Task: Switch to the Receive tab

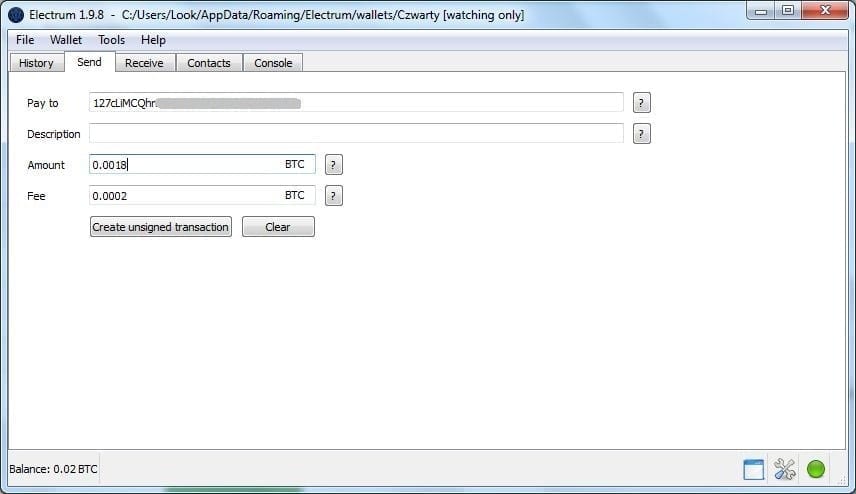Action: (144, 63)
